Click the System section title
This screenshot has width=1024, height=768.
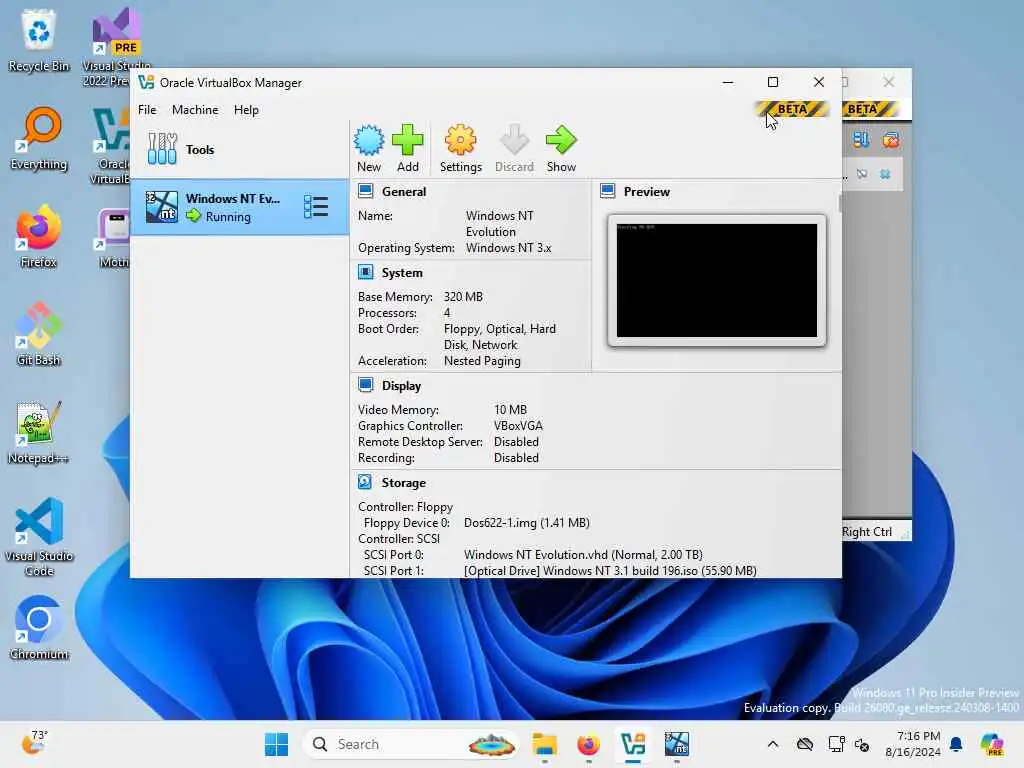[x=402, y=272]
